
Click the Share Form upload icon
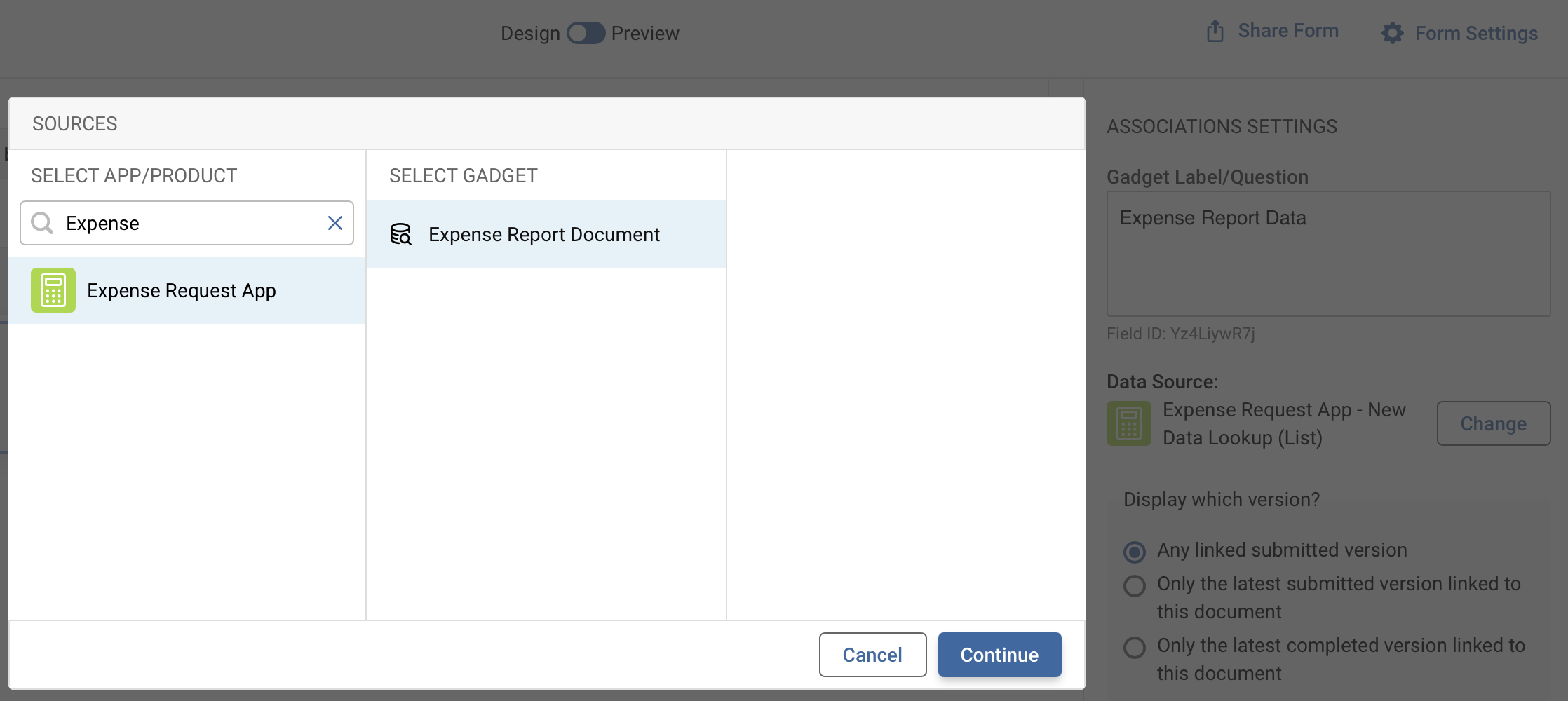[x=1214, y=30]
